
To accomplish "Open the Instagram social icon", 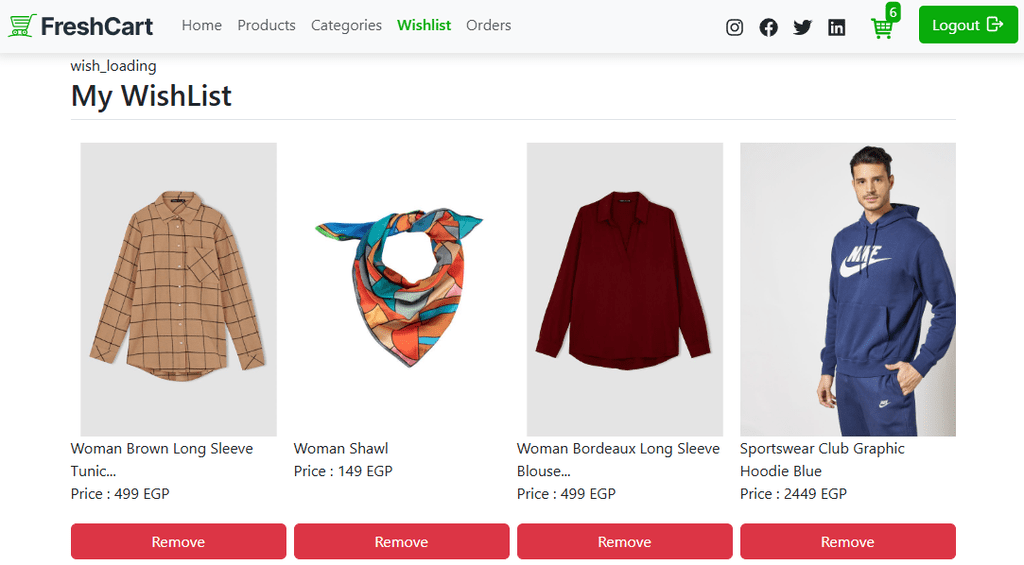I will tap(734, 27).
